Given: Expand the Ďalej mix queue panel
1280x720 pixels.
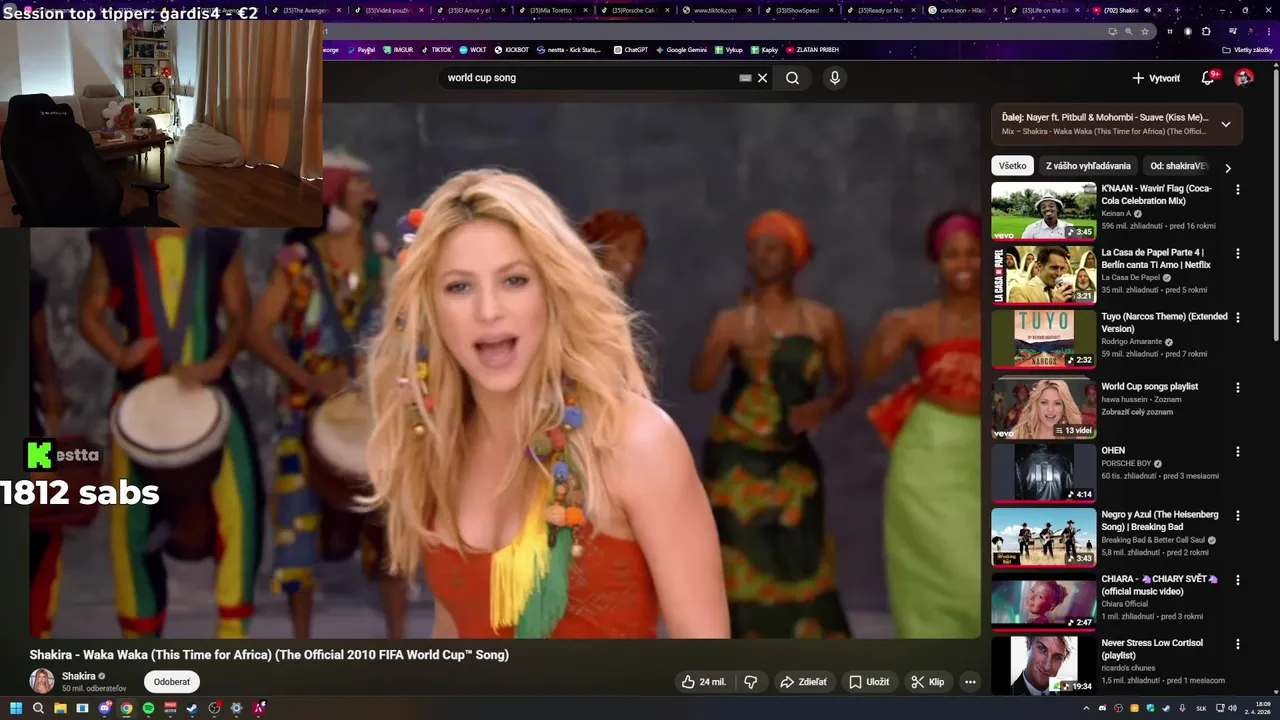Looking at the screenshot, I should click(1226, 124).
